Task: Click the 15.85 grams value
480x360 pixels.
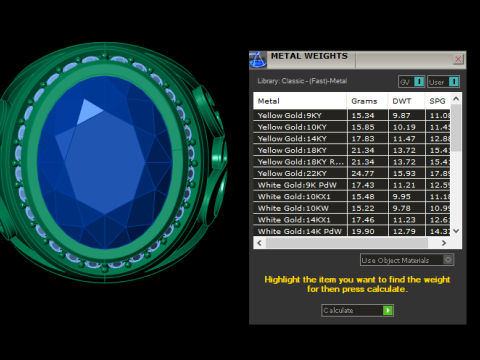Action: 363,127
